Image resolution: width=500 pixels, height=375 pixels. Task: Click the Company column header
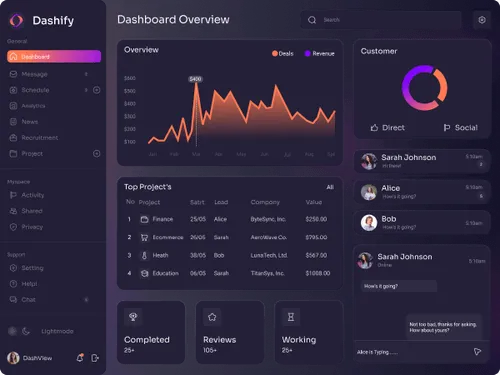click(x=265, y=202)
